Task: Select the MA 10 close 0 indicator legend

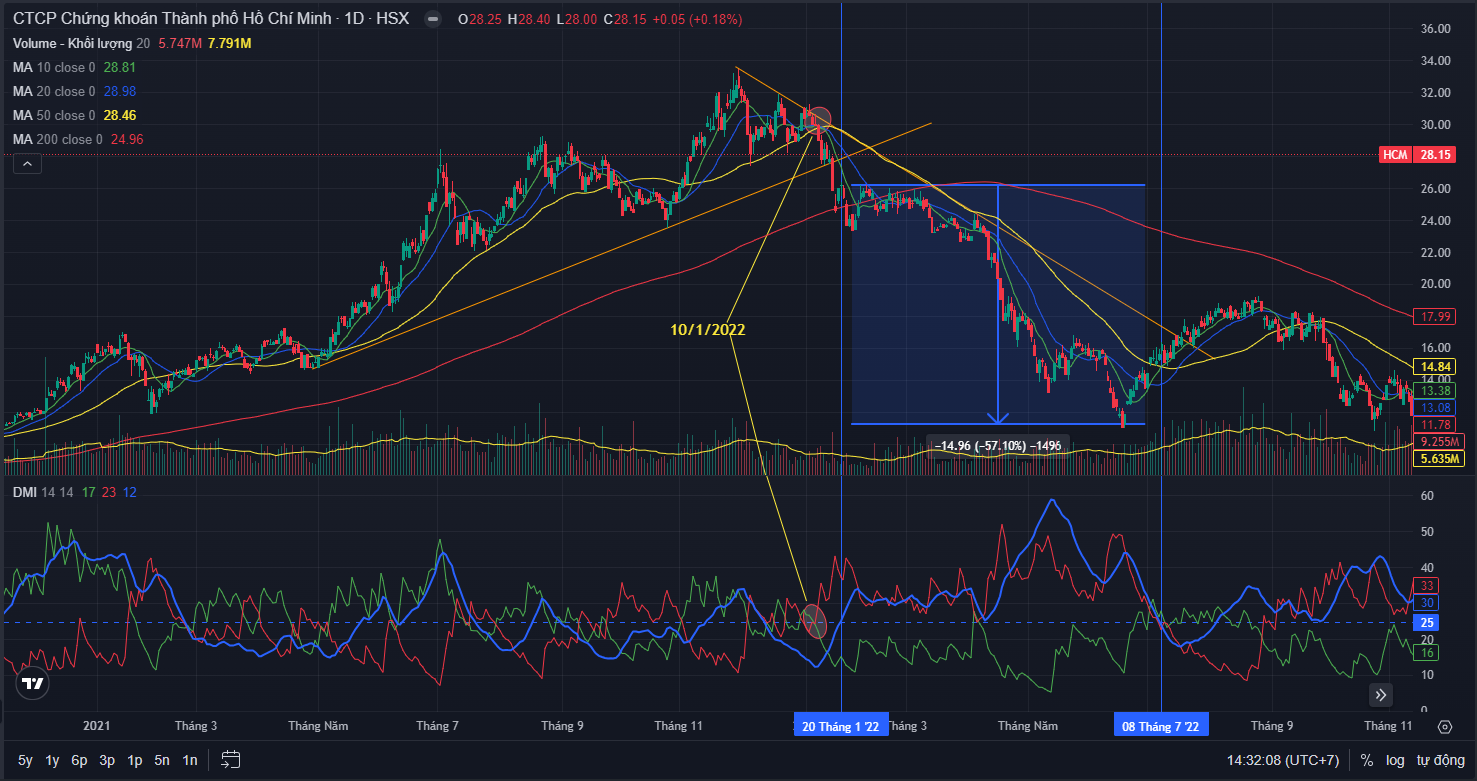Action: 54,67
